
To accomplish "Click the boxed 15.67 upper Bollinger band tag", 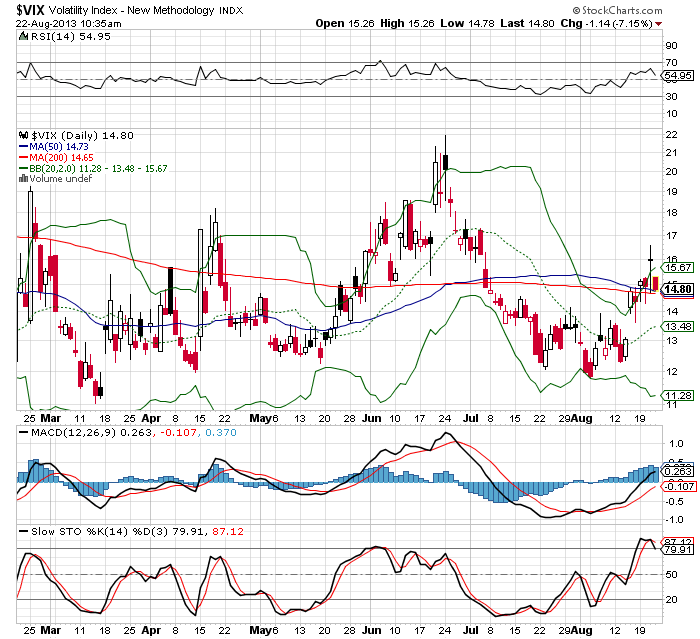I will click(x=679, y=267).
